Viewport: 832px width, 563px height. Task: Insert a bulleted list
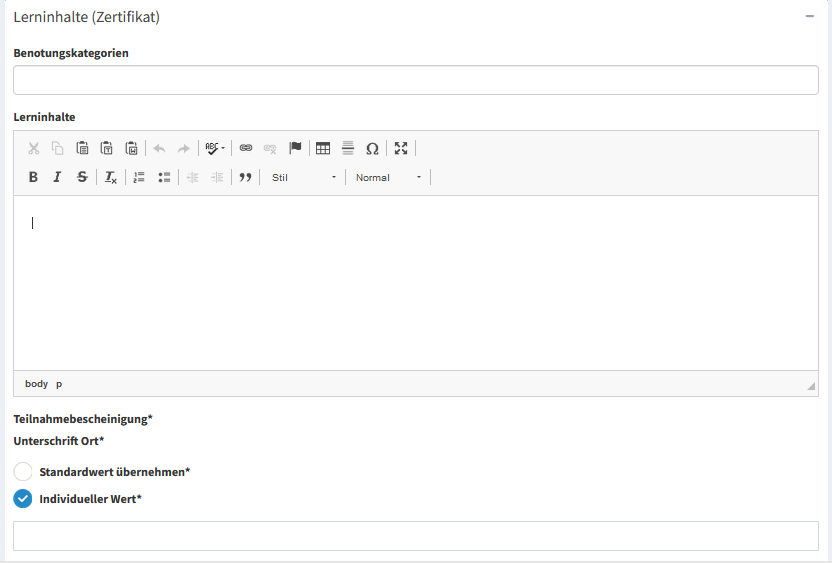(164, 177)
